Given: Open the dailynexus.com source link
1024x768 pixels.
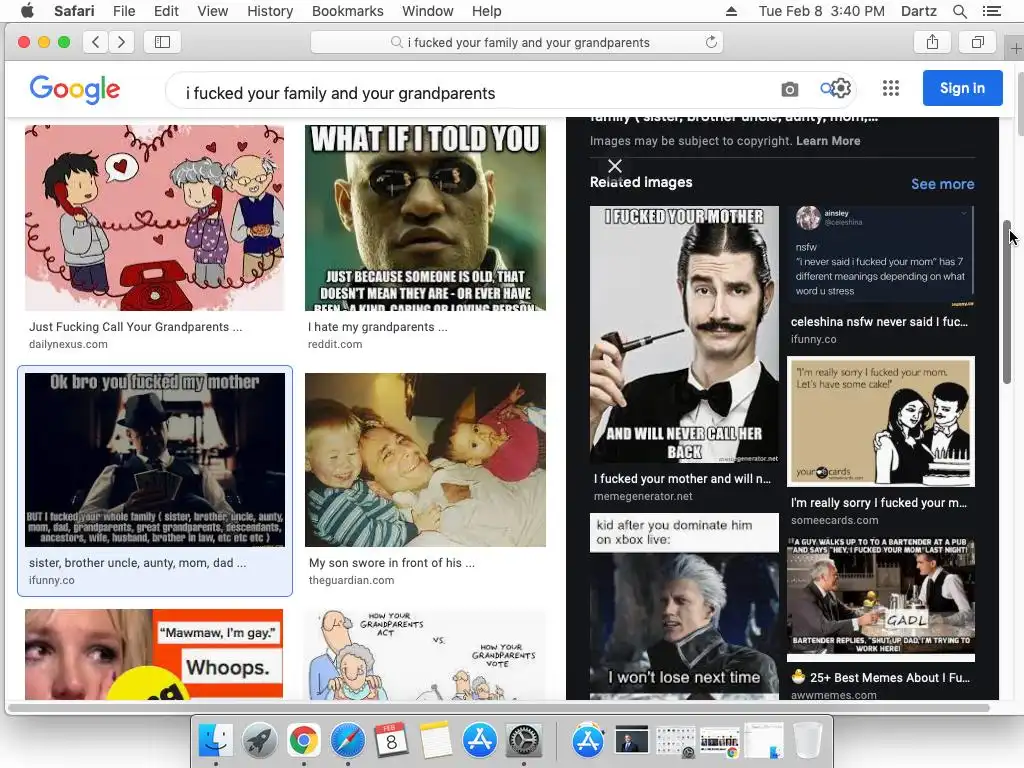Looking at the screenshot, I should [69, 344].
